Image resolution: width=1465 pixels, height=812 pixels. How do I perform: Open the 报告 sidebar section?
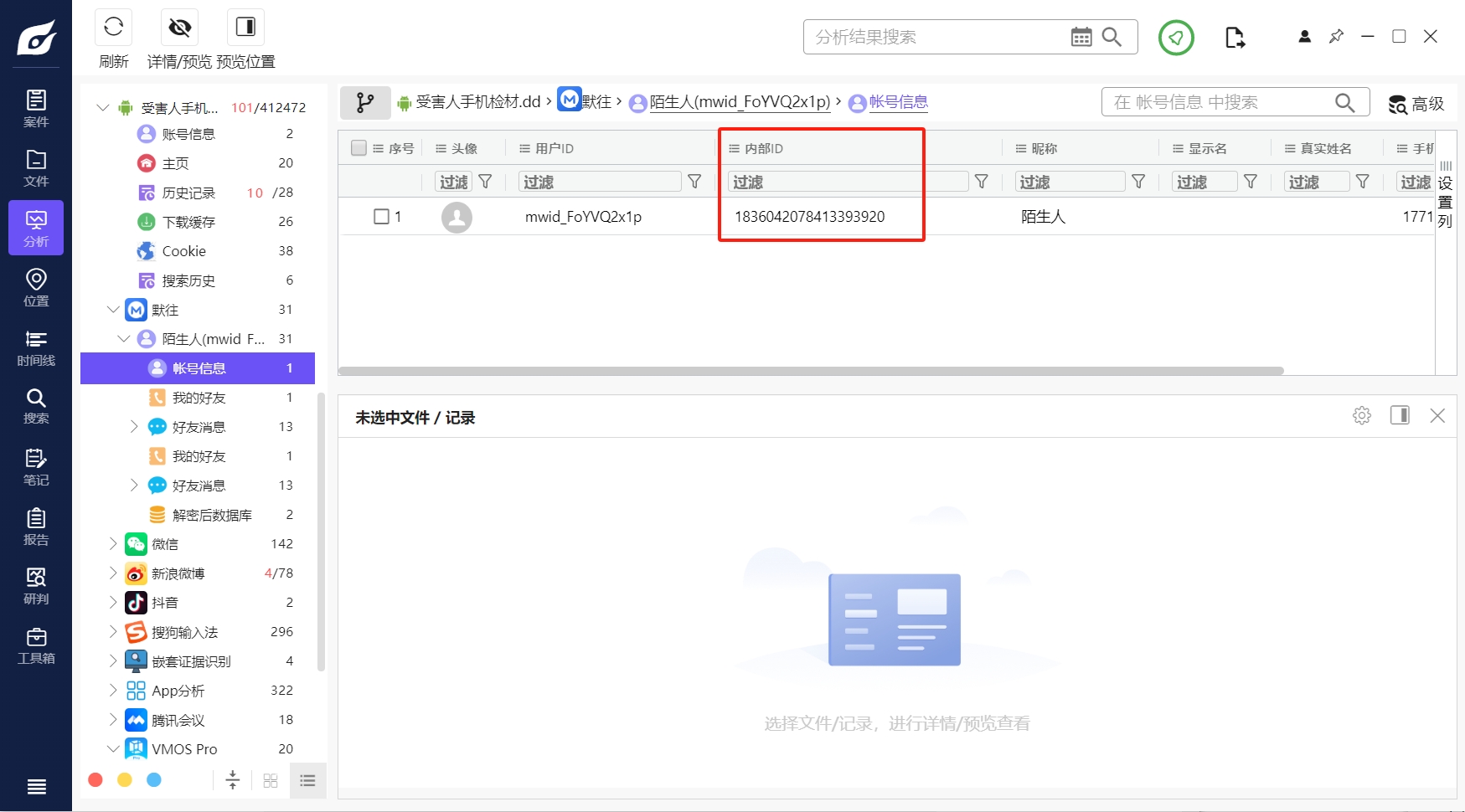point(36,527)
